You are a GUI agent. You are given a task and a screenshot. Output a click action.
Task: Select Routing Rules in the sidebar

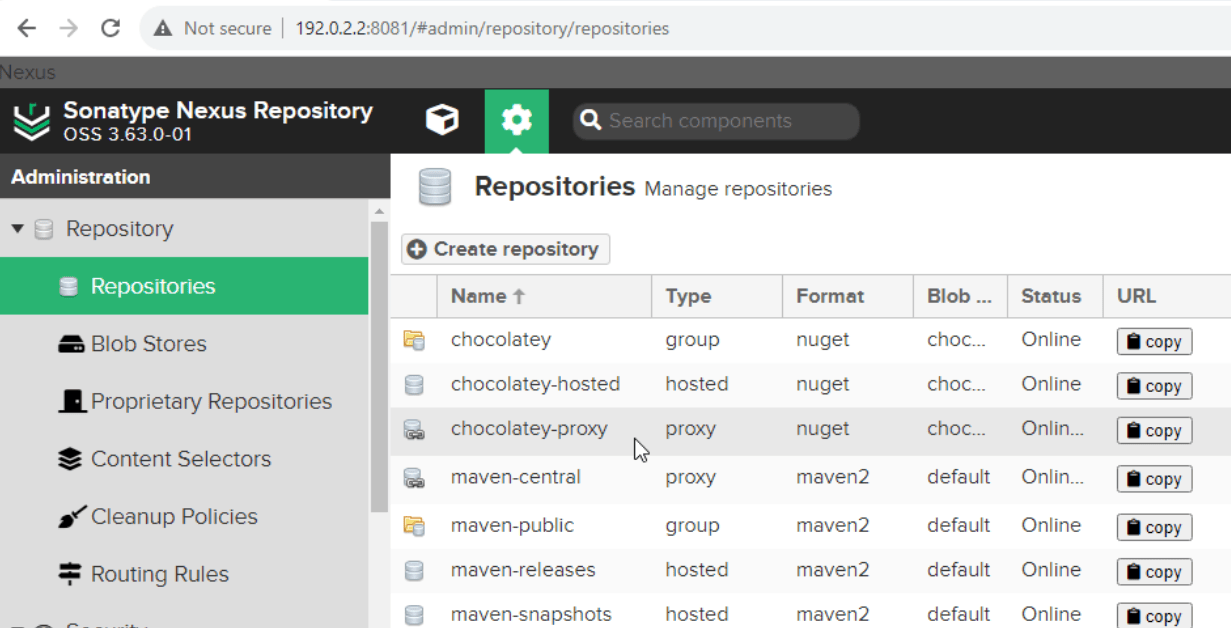(159, 574)
